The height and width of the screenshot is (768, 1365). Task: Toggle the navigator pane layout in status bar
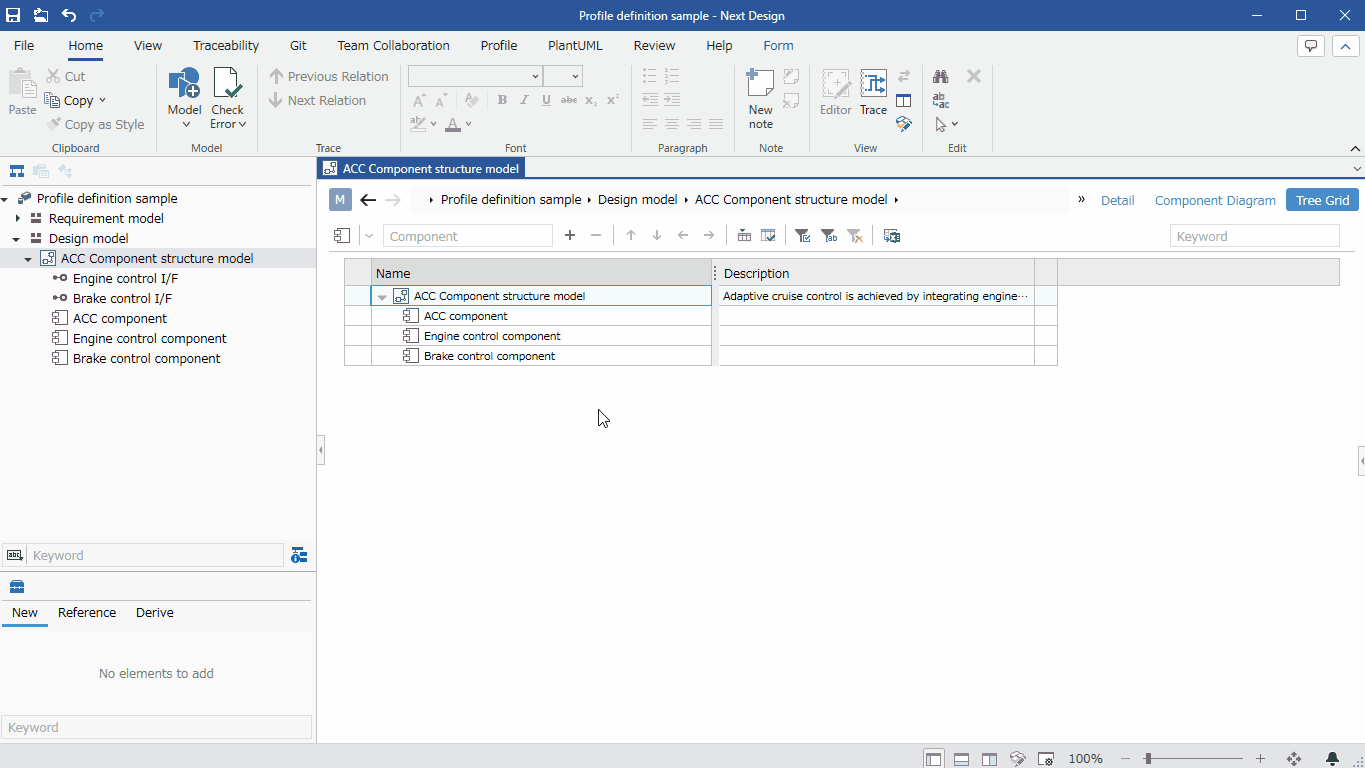point(933,759)
